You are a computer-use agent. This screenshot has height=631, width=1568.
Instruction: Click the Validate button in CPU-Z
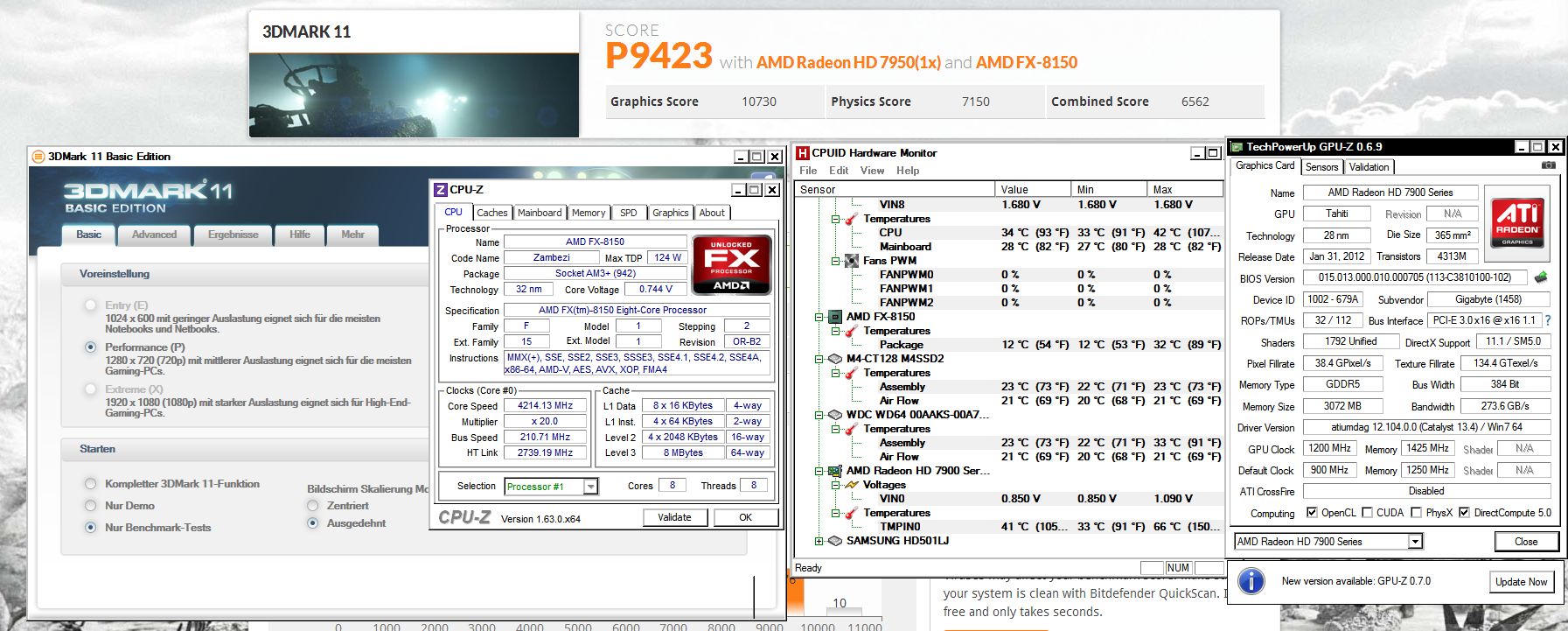[674, 517]
